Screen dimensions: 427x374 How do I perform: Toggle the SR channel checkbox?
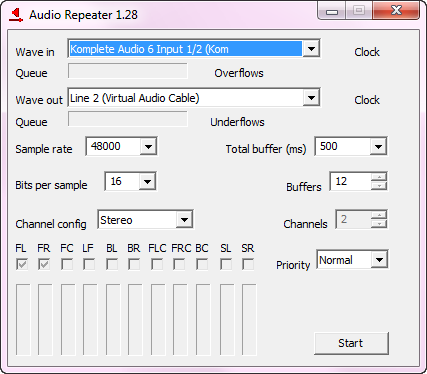pyautogui.click(x=248, y=265)
